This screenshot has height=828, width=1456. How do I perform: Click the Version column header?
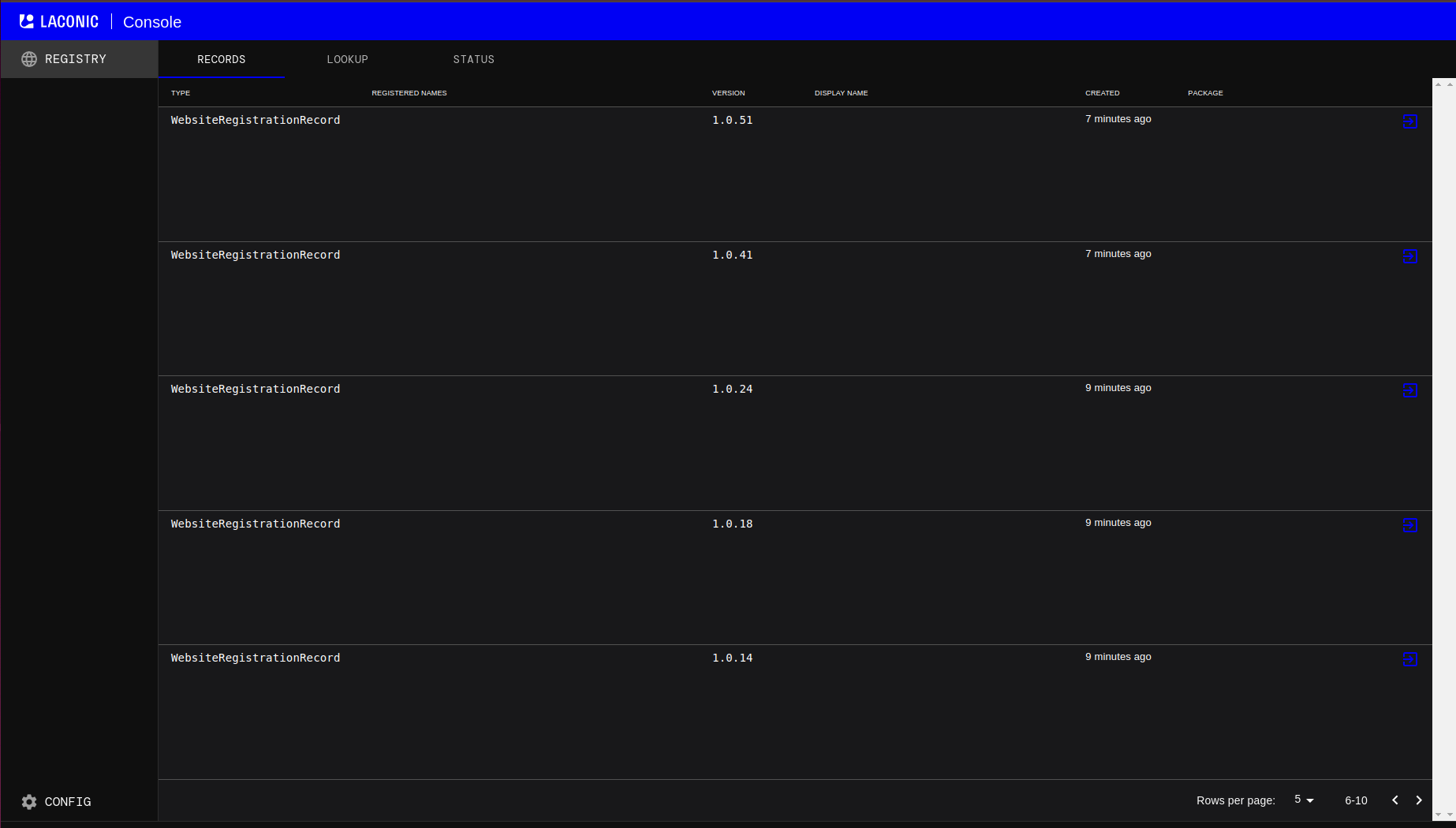(x=728, y=93)
